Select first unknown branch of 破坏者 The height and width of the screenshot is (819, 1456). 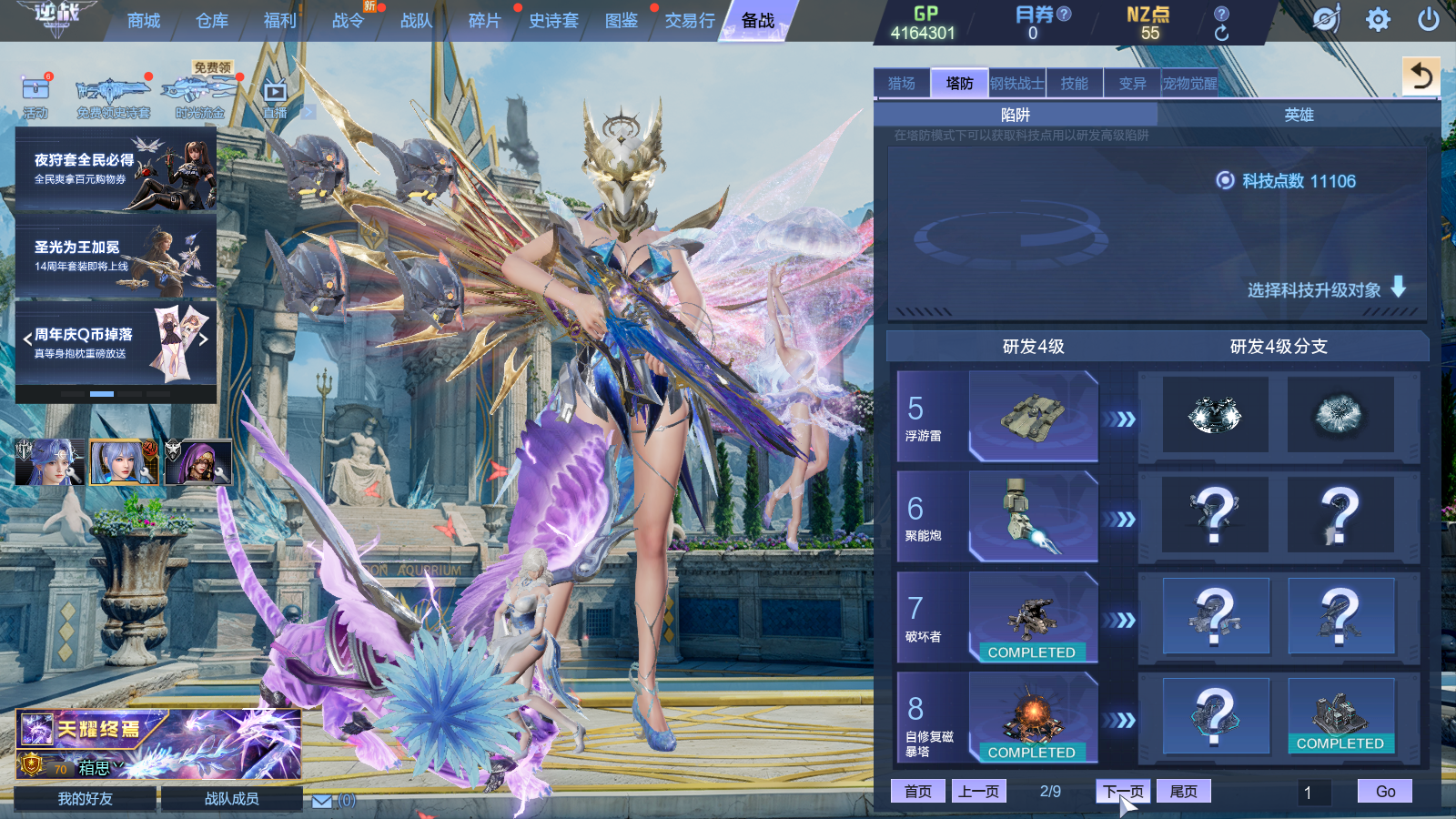click(1216, 616)
